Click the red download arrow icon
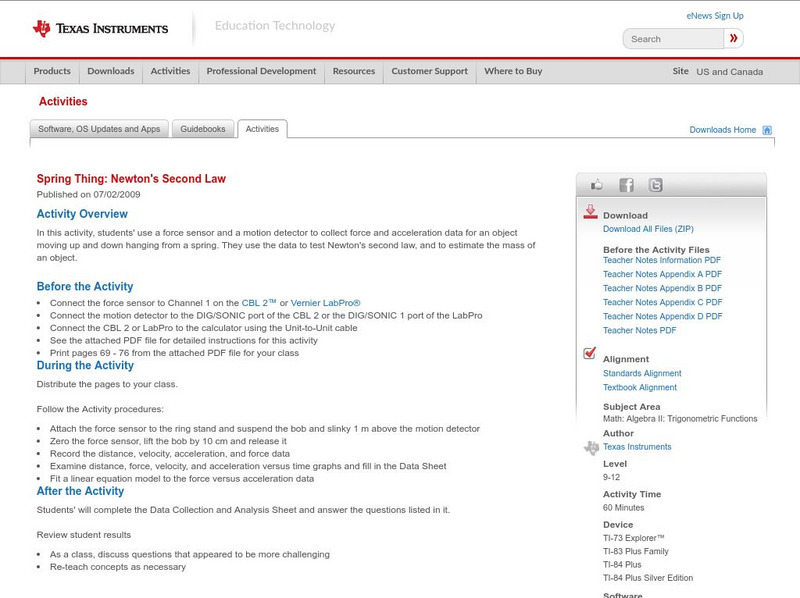The image size is (800, 598). (592, 213)
